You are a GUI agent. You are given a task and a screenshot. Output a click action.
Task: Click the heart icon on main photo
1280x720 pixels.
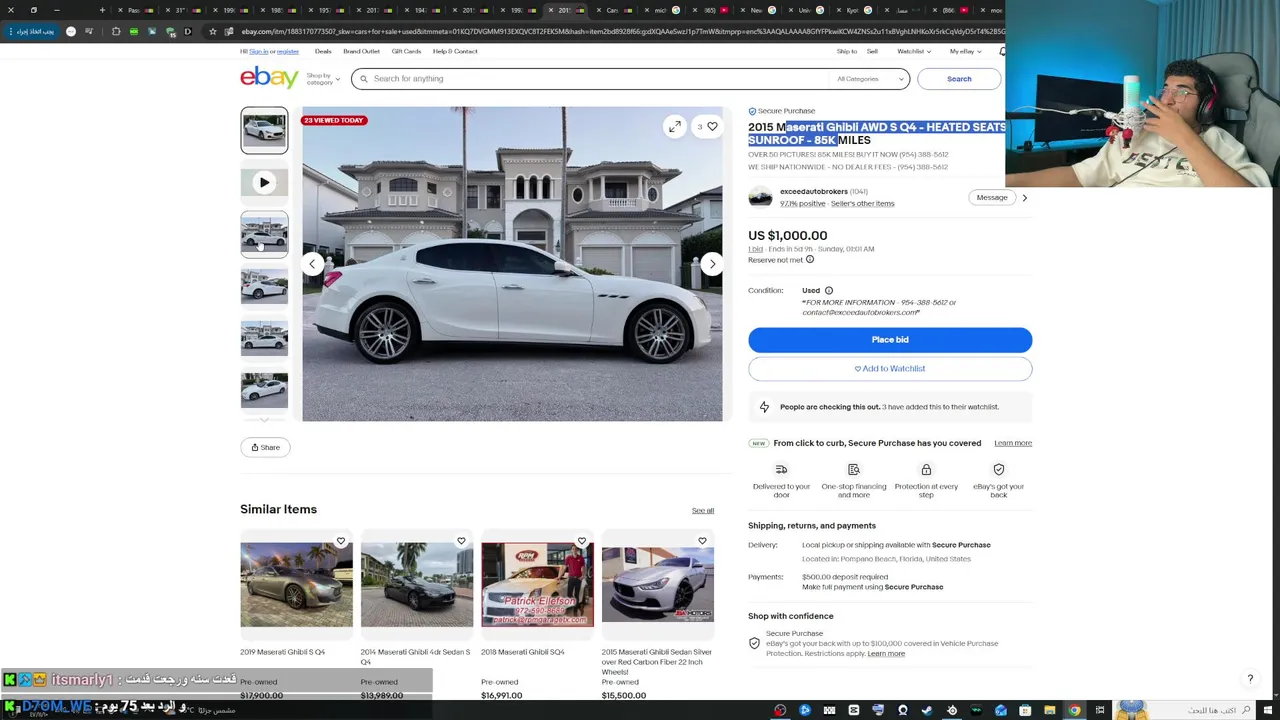[x=712, y=127]
